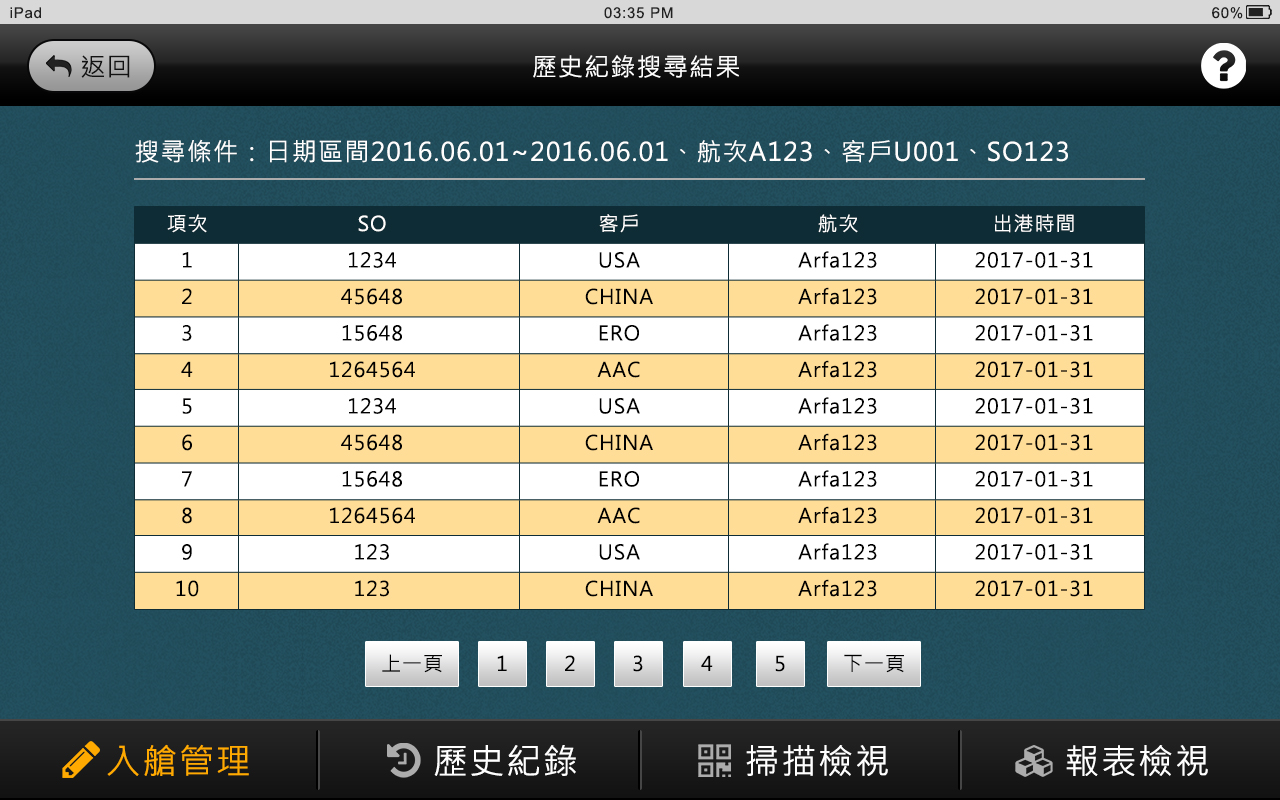Select page 5 in pagination
Viewport: 1280px width, 800px height.
click(x=780, y=664)
